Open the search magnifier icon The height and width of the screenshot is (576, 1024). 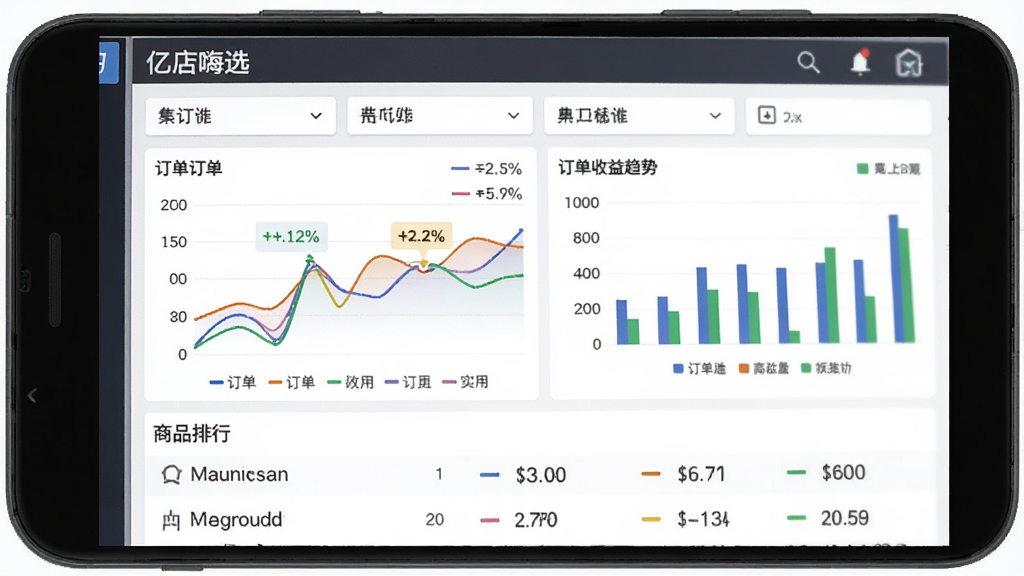(x=808, y=63)
